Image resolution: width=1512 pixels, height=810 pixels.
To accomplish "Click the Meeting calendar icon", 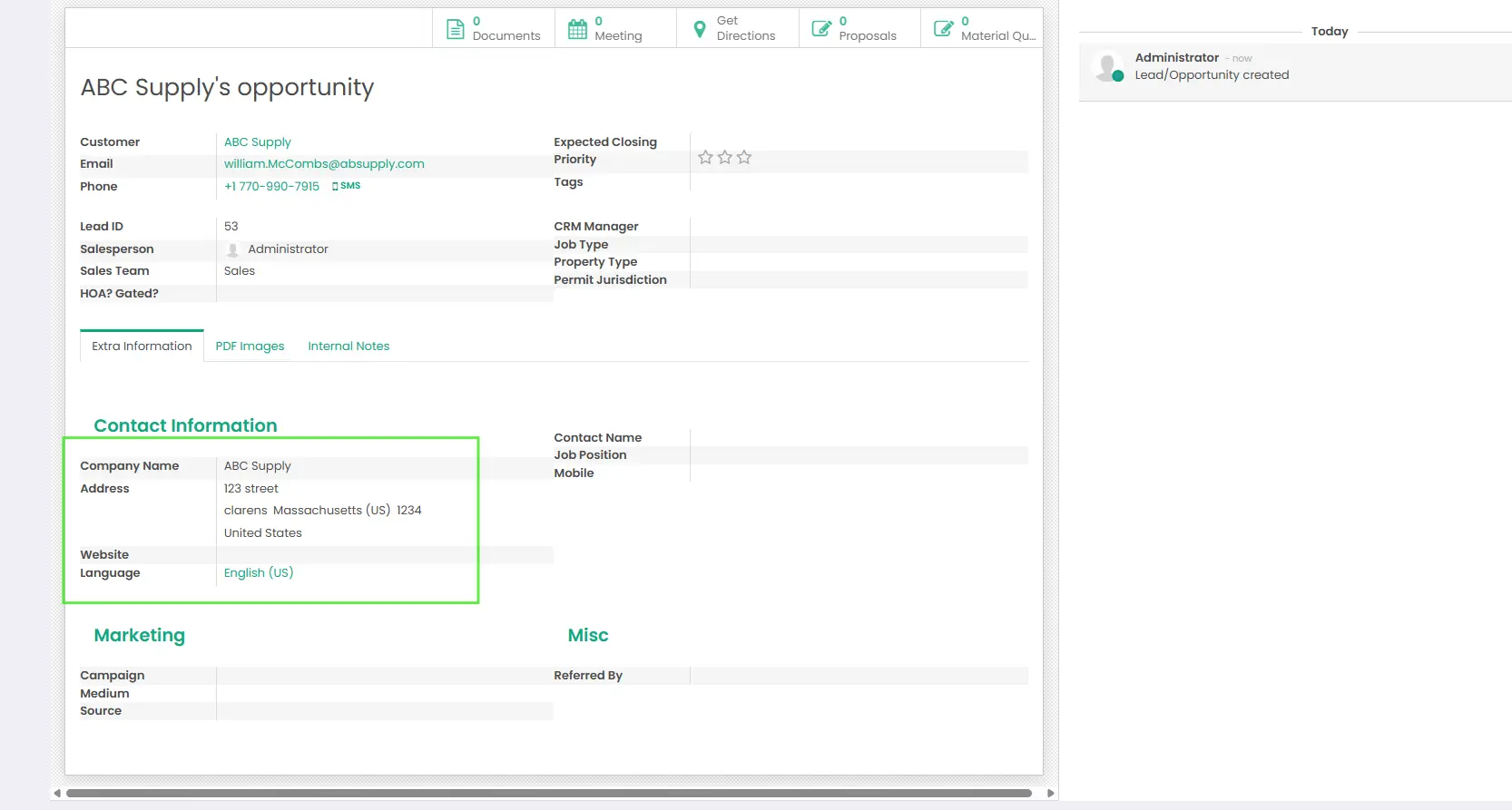I will pos(577,29).
